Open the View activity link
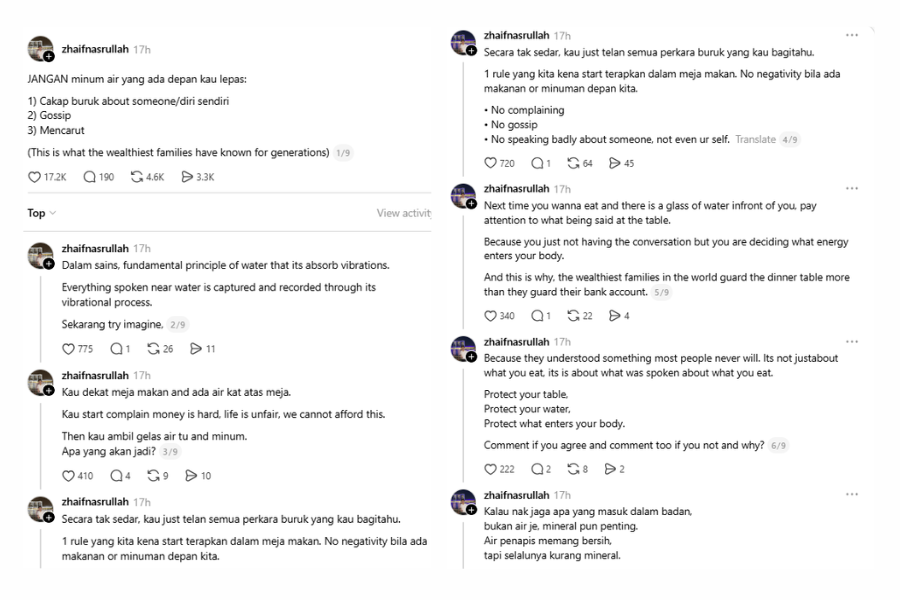 tap(403, 213)
